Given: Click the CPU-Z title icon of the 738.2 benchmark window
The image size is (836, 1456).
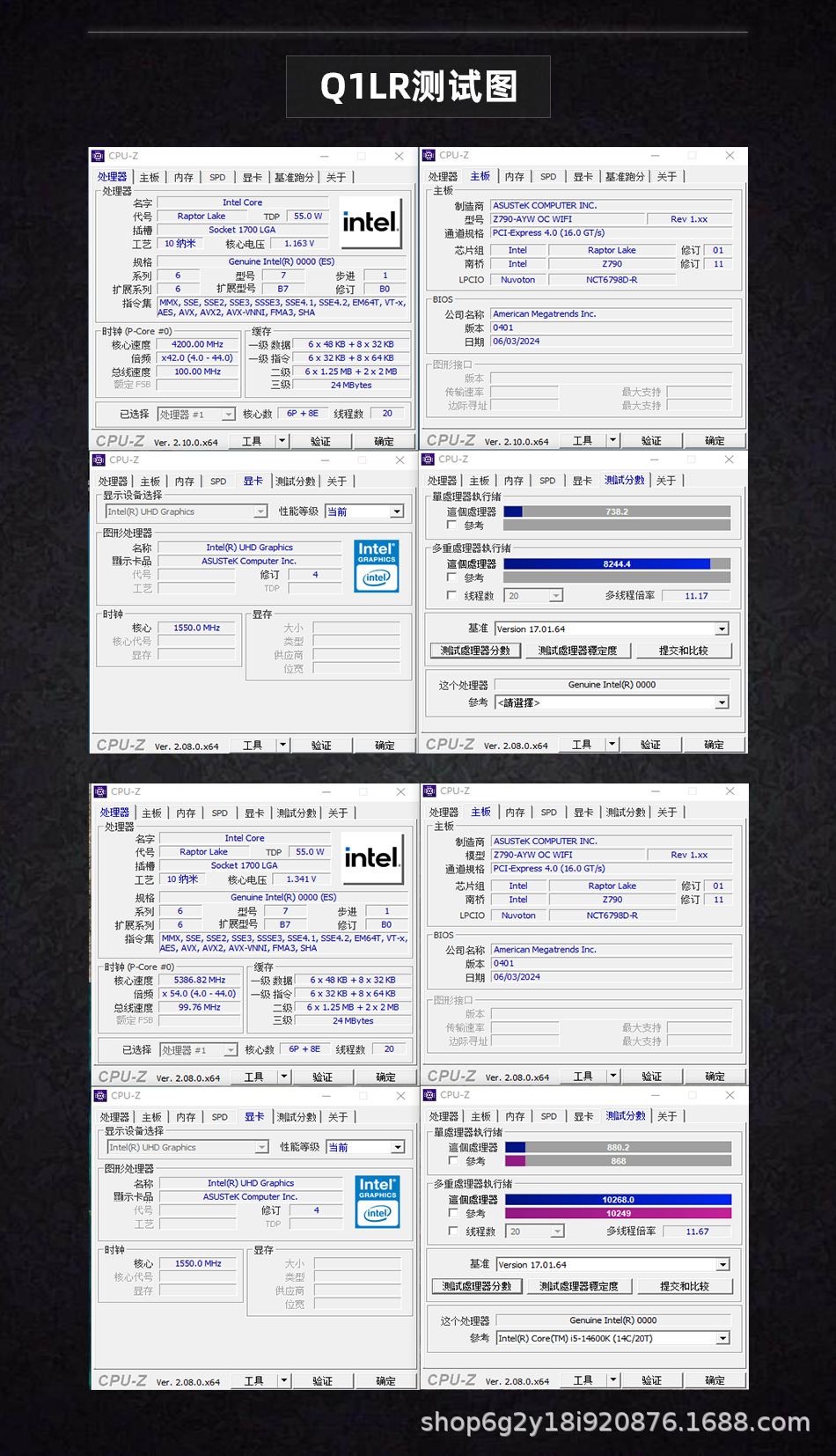Looking at the screenshot, I should [x=429, y=459].
